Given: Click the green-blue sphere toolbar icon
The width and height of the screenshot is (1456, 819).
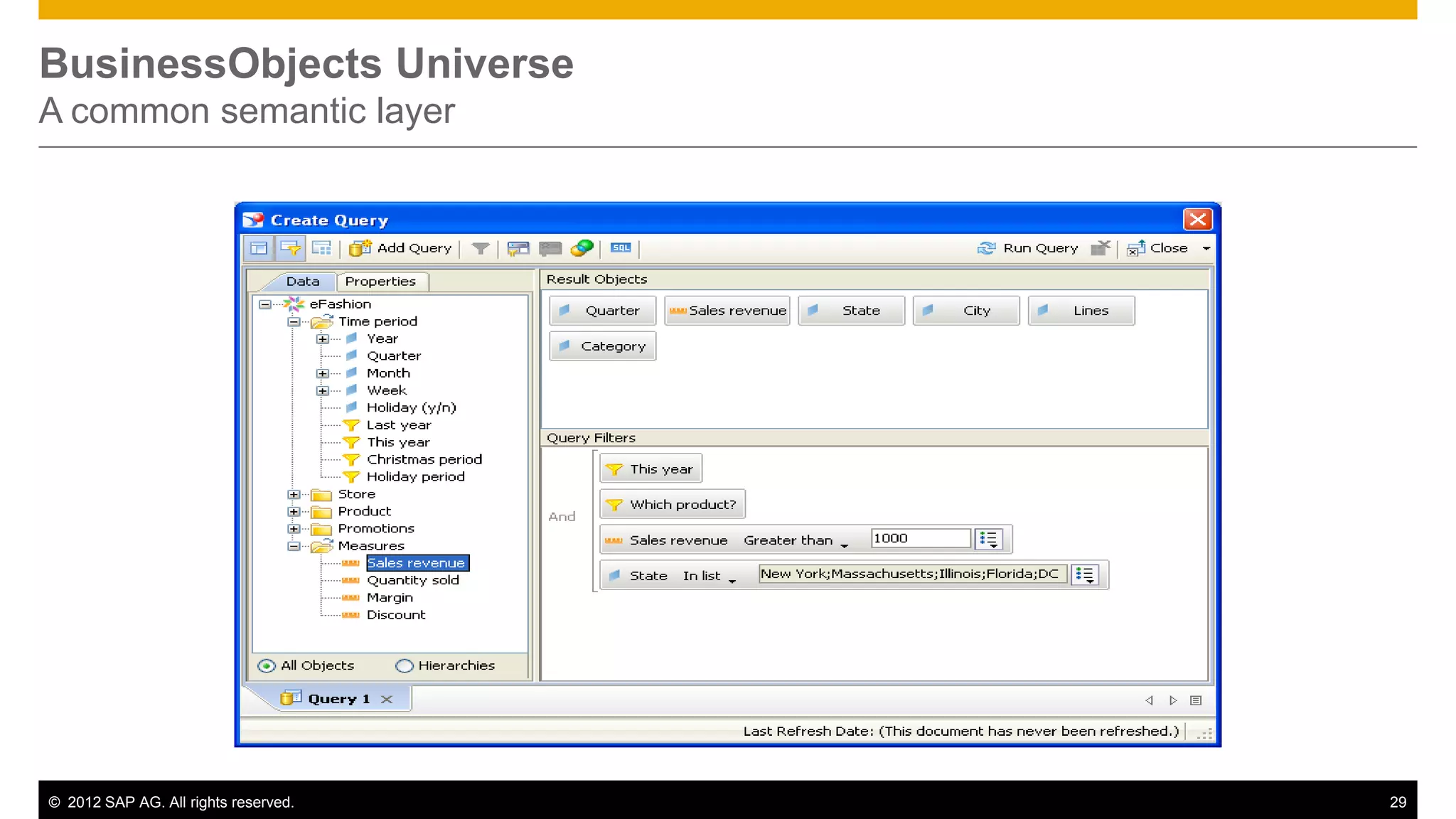Looking at the screenshot, I should [582, 248].
